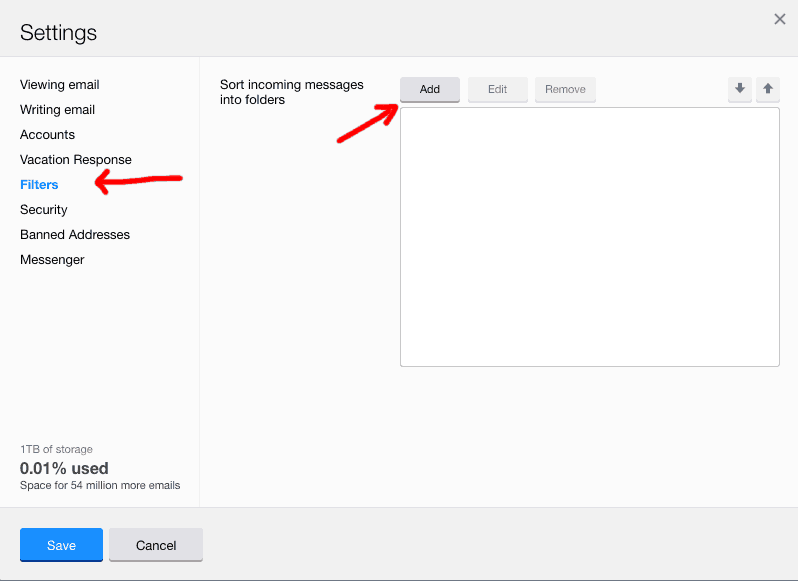
Task: Click the Remove filter button
Action: coord(565,90)
